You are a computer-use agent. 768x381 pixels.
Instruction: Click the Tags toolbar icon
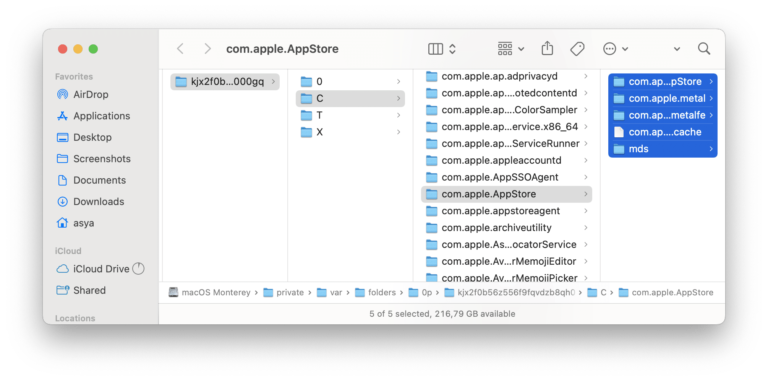(577, 49)
